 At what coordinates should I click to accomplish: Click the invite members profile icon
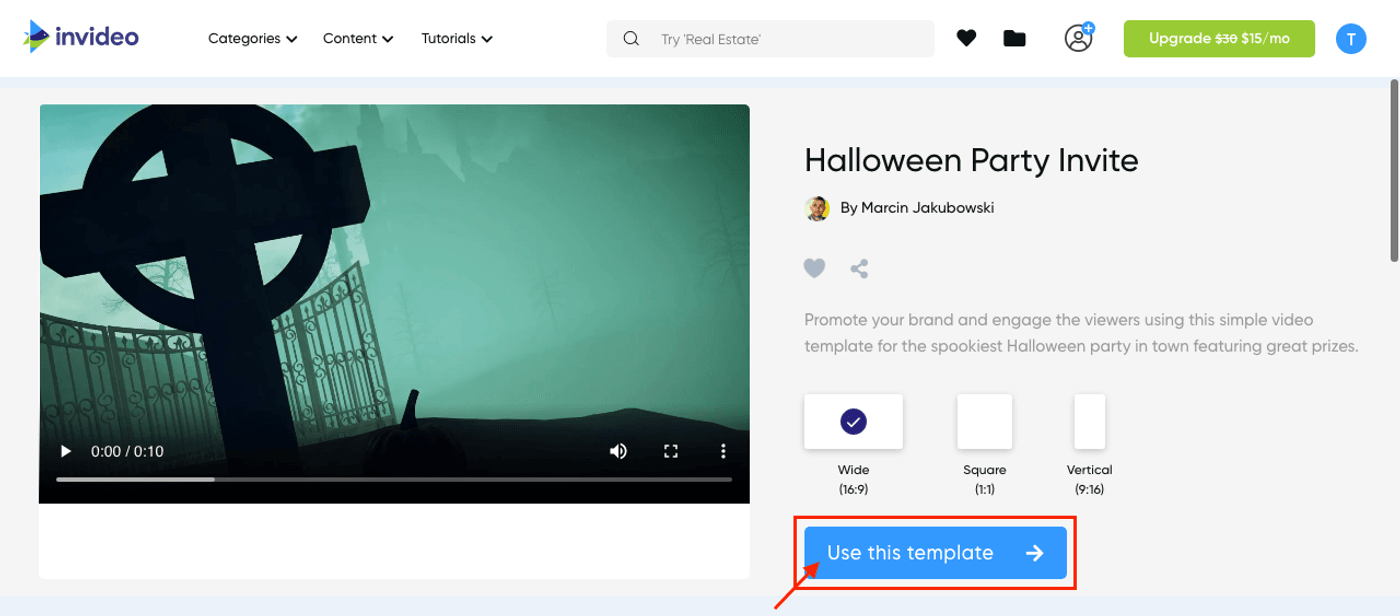click(1077, 39)
